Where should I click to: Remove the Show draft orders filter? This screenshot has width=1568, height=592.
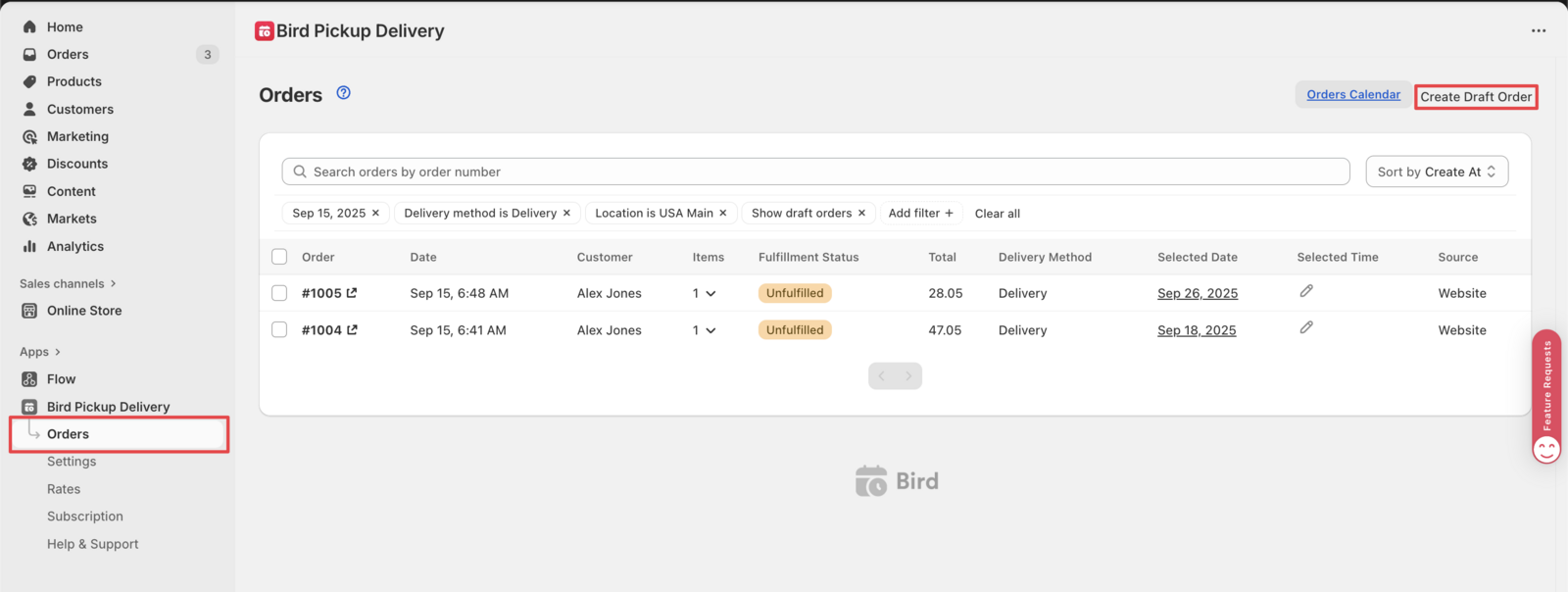(861, 213)
